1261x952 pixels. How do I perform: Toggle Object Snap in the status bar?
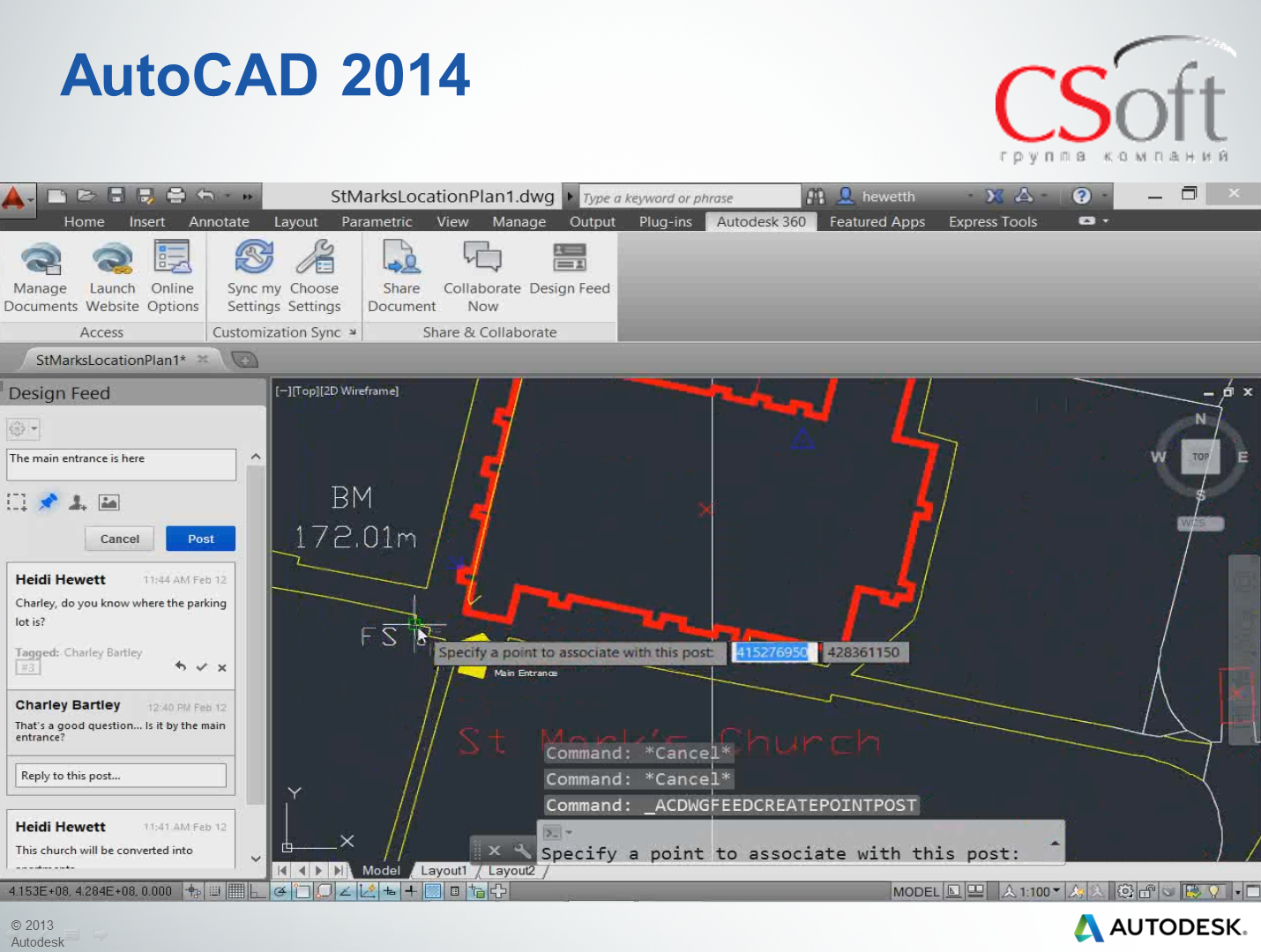click(303, 891)
